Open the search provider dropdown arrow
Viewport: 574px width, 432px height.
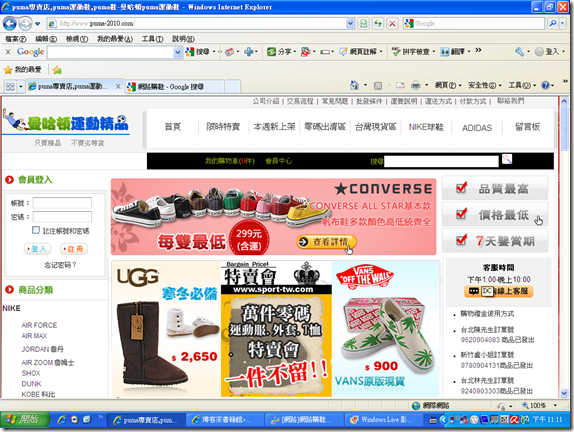[x=563, y=23]
